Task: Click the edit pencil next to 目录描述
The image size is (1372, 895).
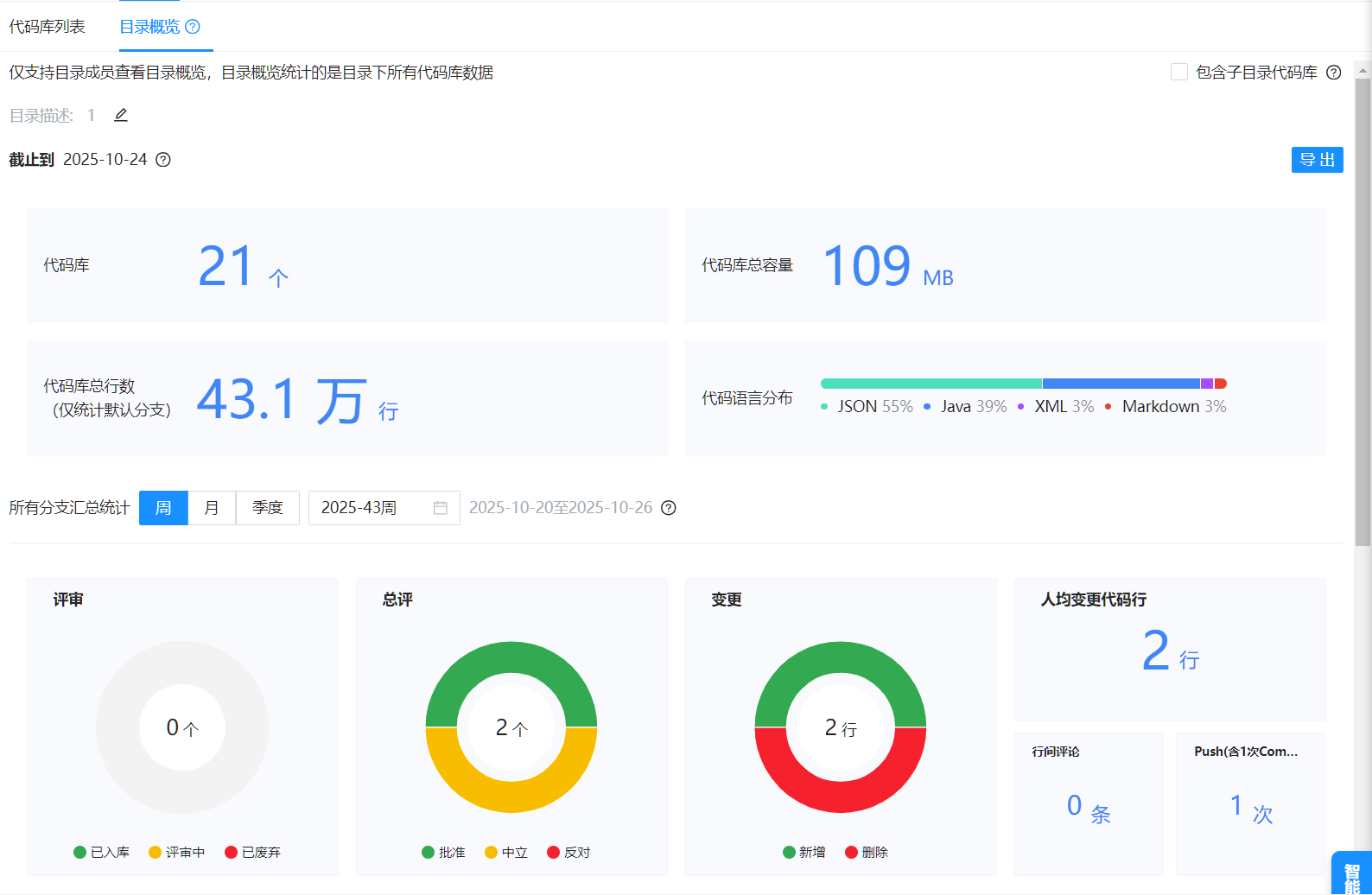Action: (121, 115)
